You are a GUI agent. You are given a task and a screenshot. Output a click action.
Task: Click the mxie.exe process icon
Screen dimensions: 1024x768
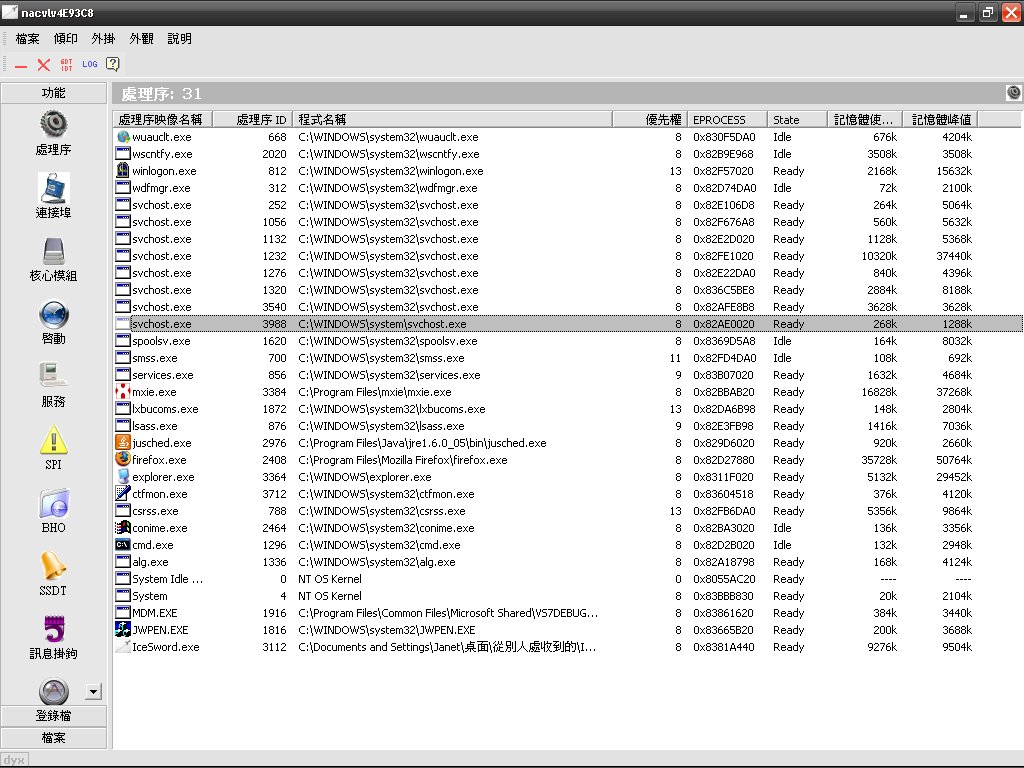122,391
